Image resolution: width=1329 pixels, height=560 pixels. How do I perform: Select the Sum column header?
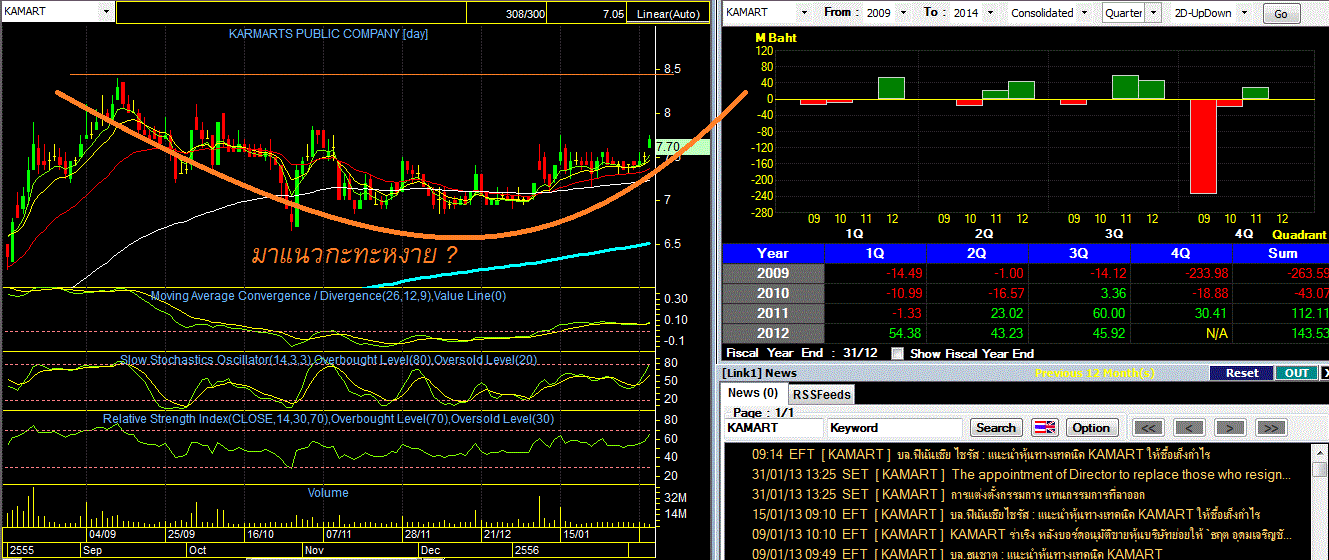tap(1281, 253)
